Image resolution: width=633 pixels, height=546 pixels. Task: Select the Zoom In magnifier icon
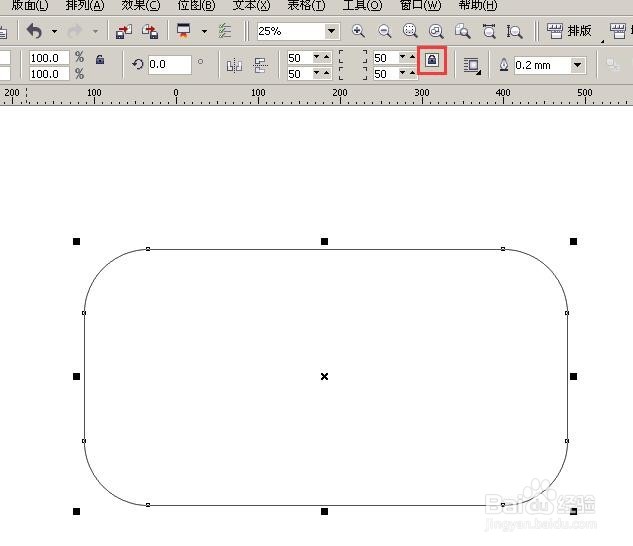[358, 31]
